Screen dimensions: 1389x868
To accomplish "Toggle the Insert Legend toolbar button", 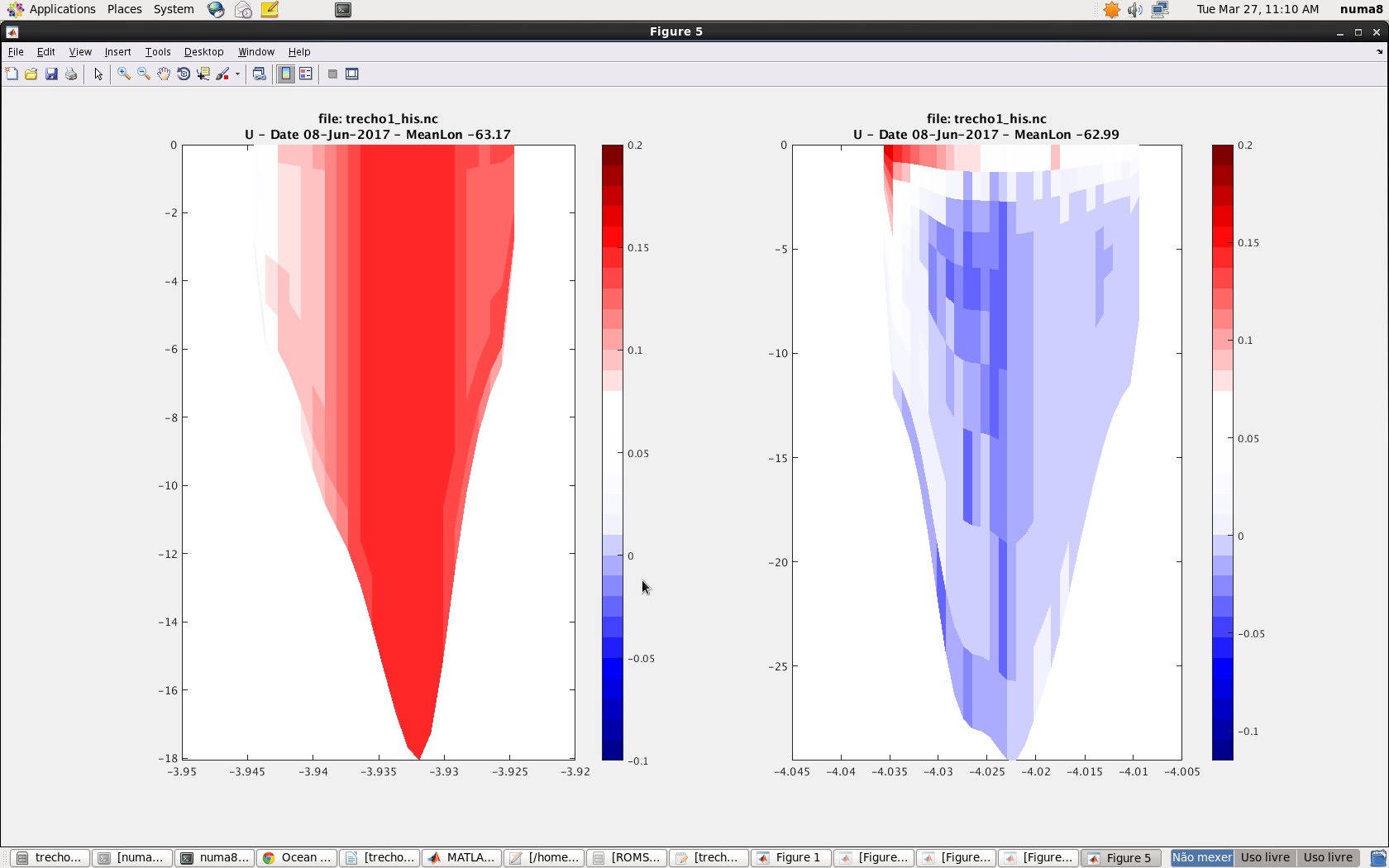I will (306, 74).
